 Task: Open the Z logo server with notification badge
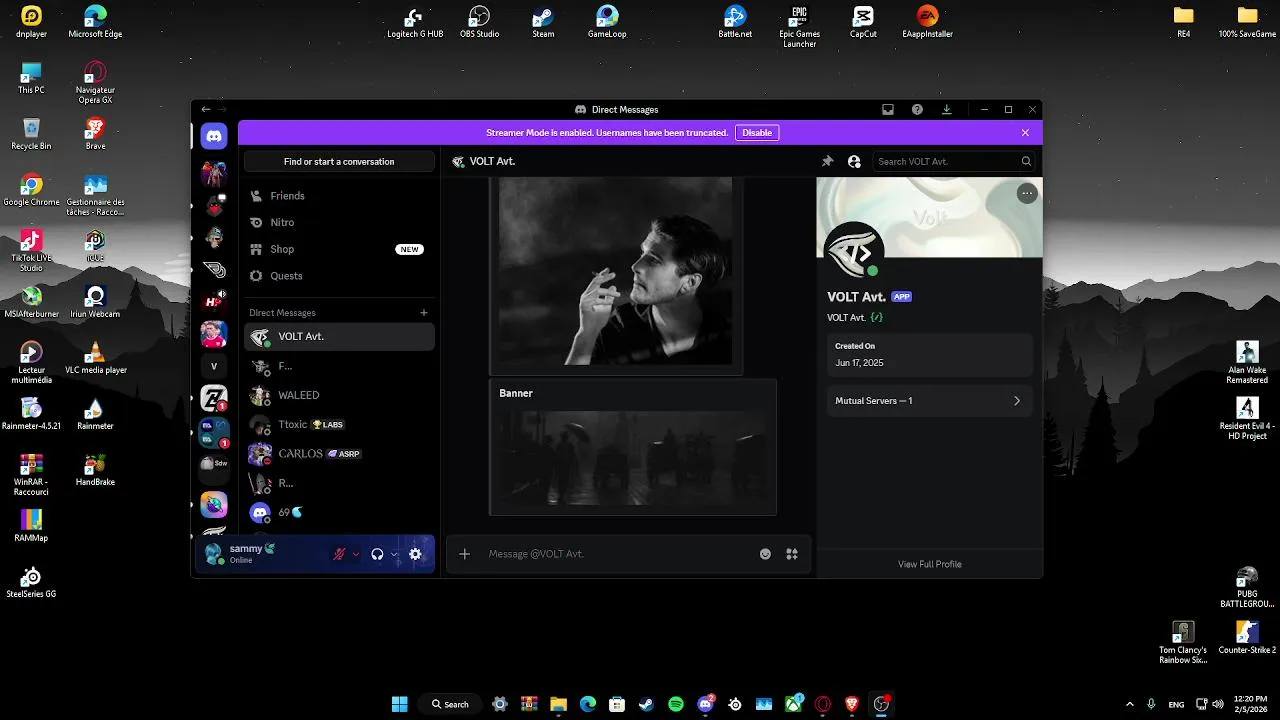(x=214, y=398)
